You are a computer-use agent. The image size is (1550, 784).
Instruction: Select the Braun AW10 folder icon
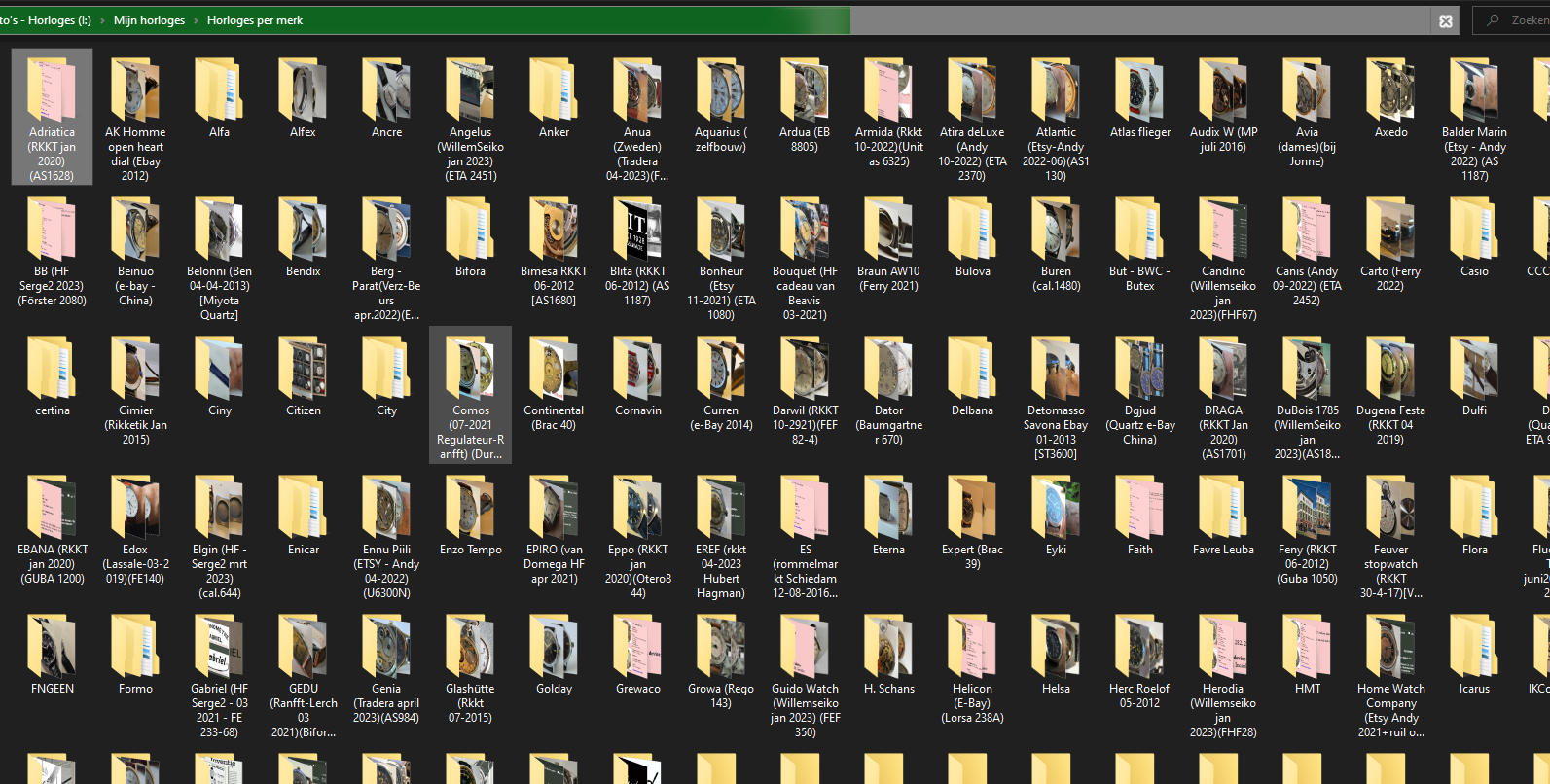[x=888, y=229]
